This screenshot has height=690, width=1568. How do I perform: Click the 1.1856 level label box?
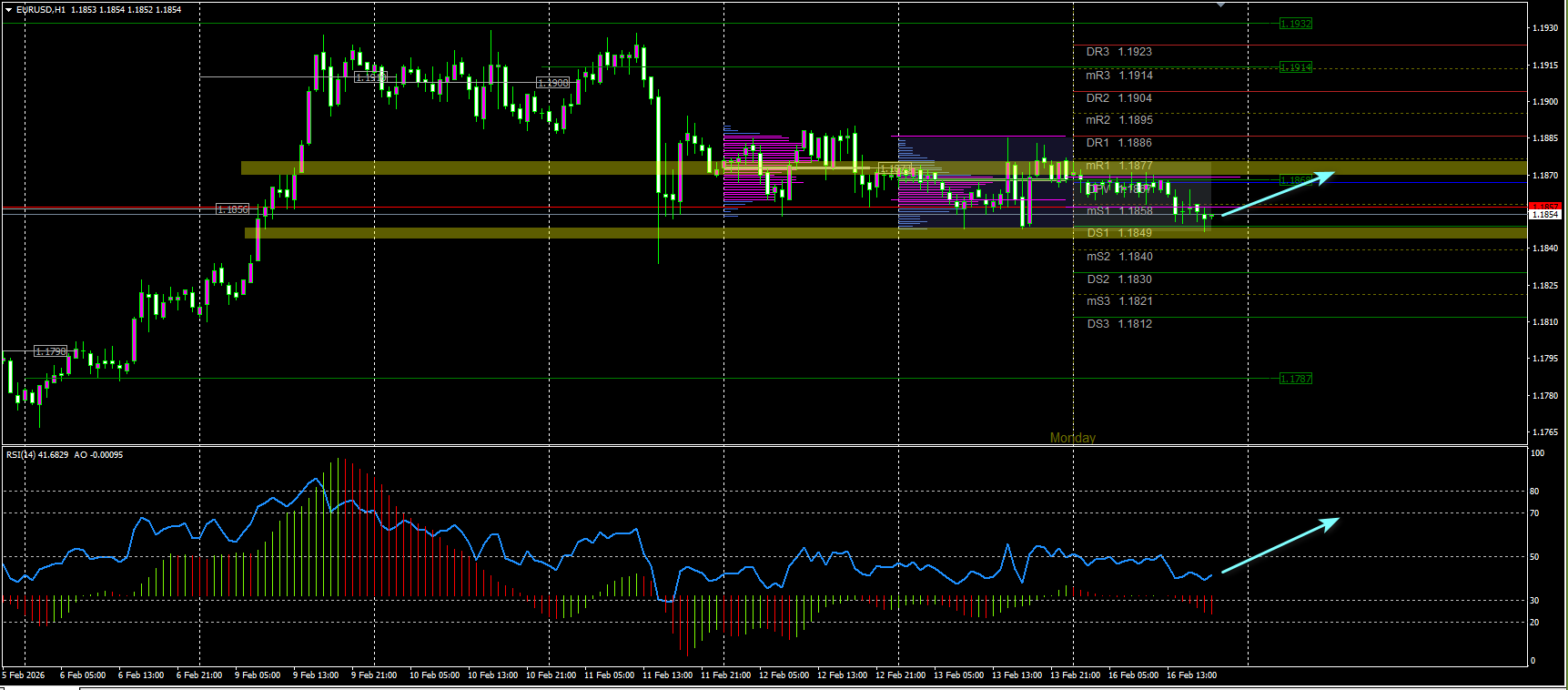(232, 209)
